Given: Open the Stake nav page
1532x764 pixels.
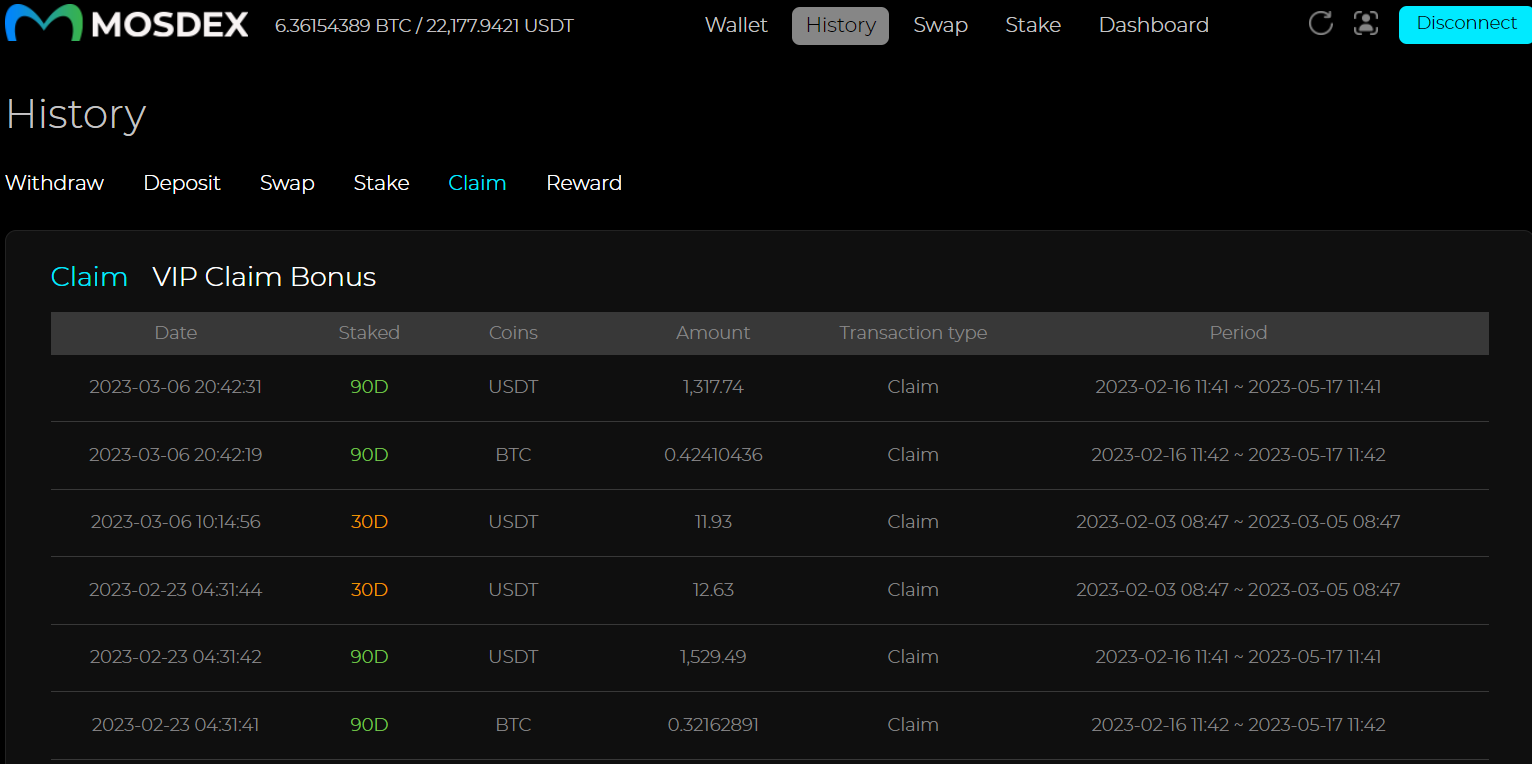Looking at the screenshot, I should [1033, 25].
